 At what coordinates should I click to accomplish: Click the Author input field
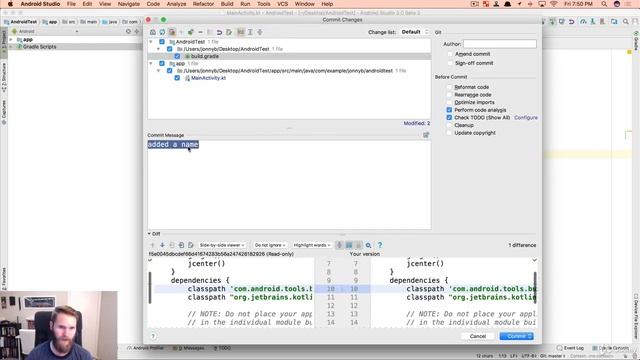click(x=500, y=44)
